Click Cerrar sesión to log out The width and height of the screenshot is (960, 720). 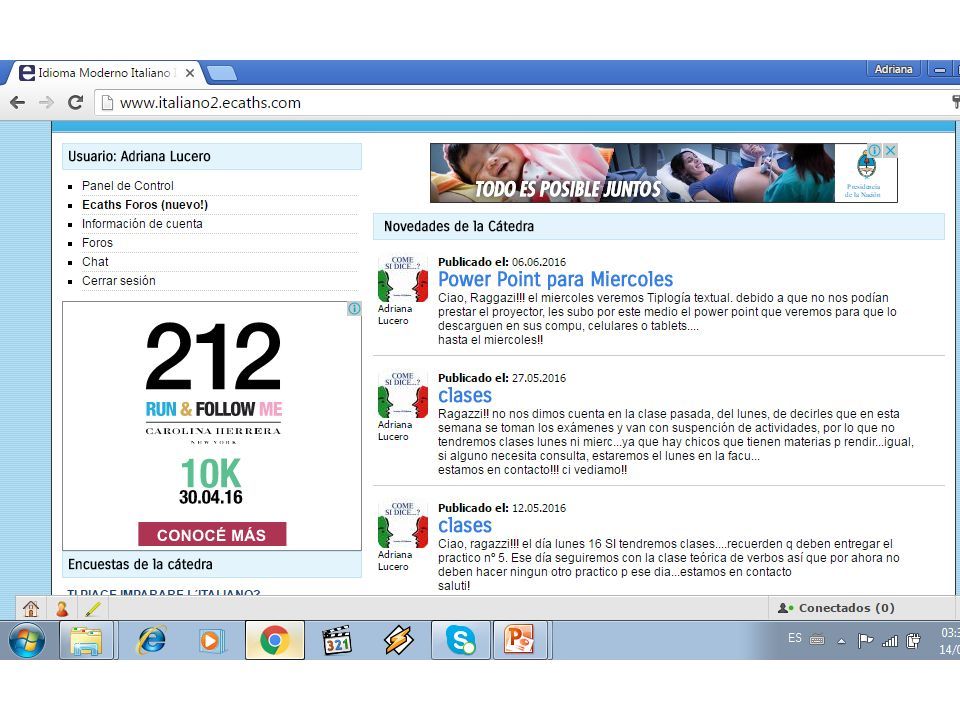tap(119, 280)
